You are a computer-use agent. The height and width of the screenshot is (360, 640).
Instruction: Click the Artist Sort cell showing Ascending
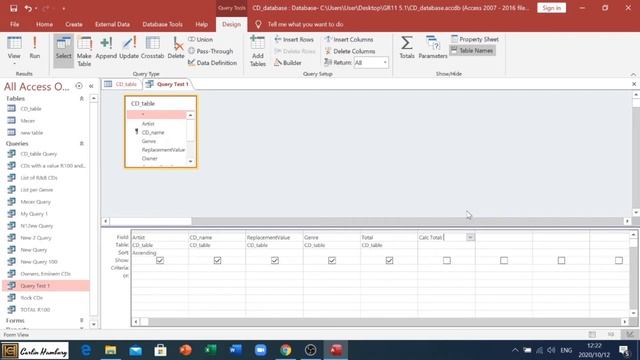[x=160, y=253]
